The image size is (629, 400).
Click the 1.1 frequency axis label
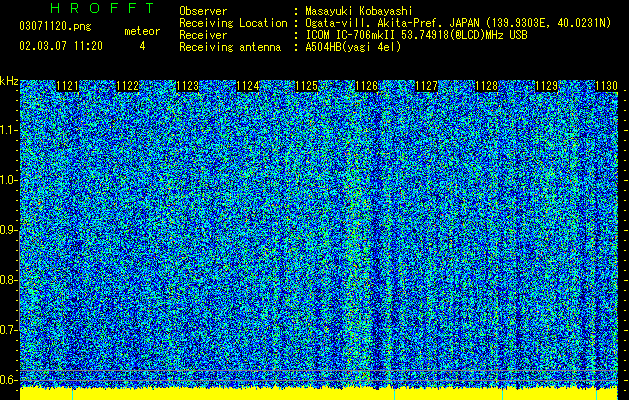coord(8,131)
